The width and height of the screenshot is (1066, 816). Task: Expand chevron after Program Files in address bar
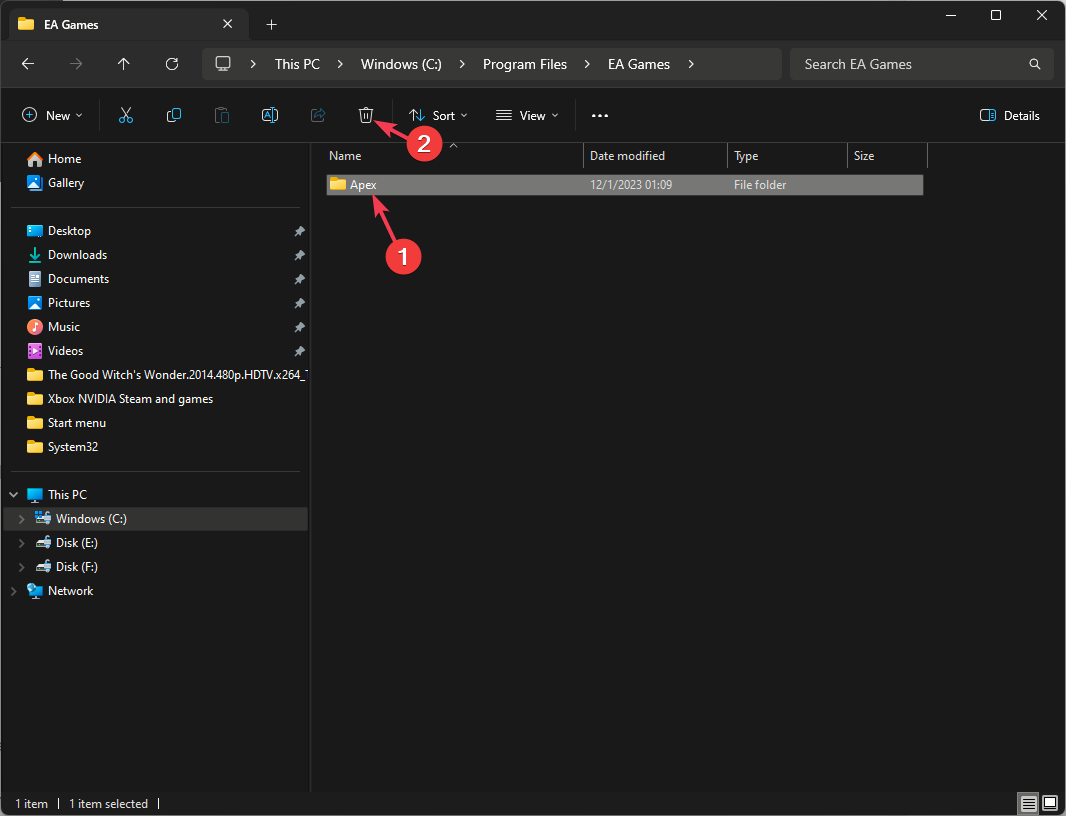click(587, 64)
